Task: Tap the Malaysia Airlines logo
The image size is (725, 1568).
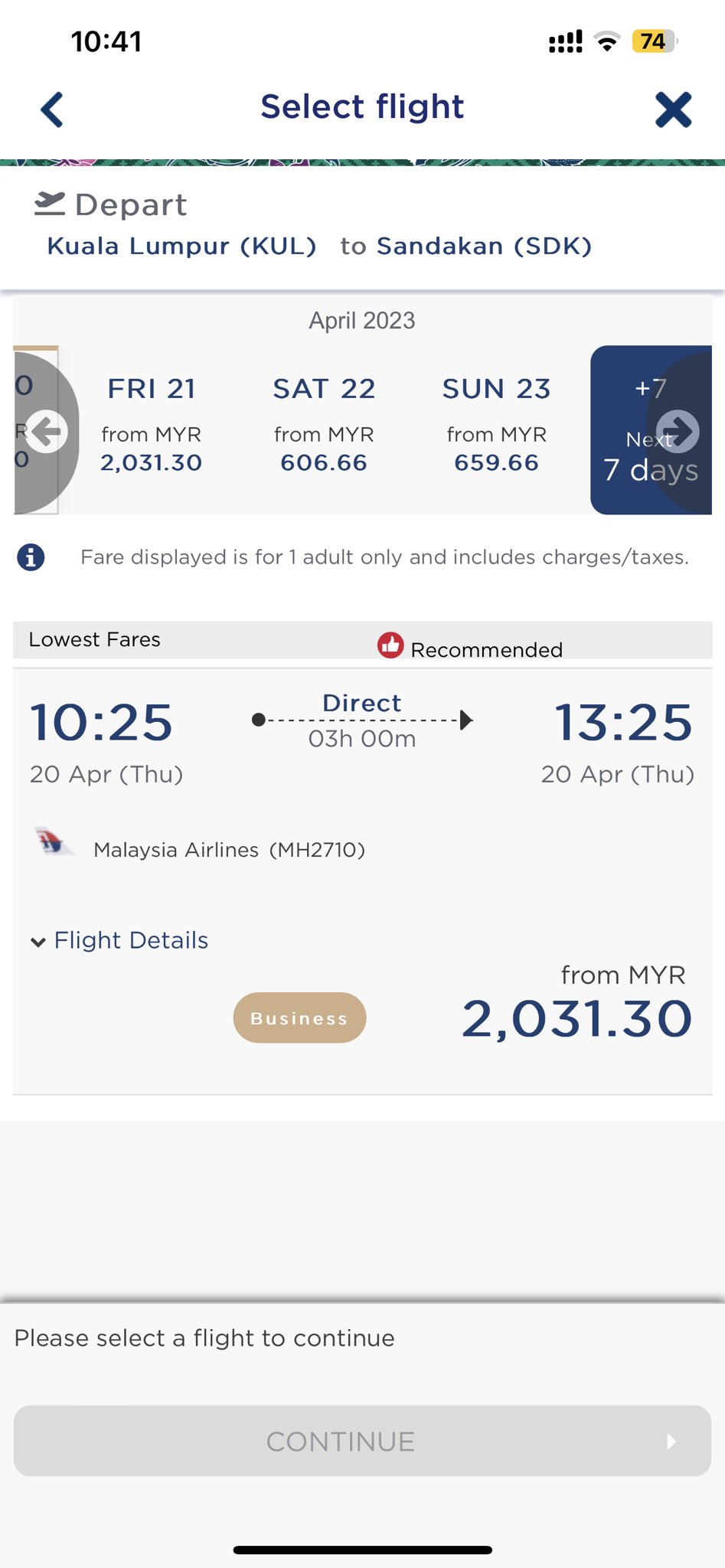Action: click(x=52, y=842)
